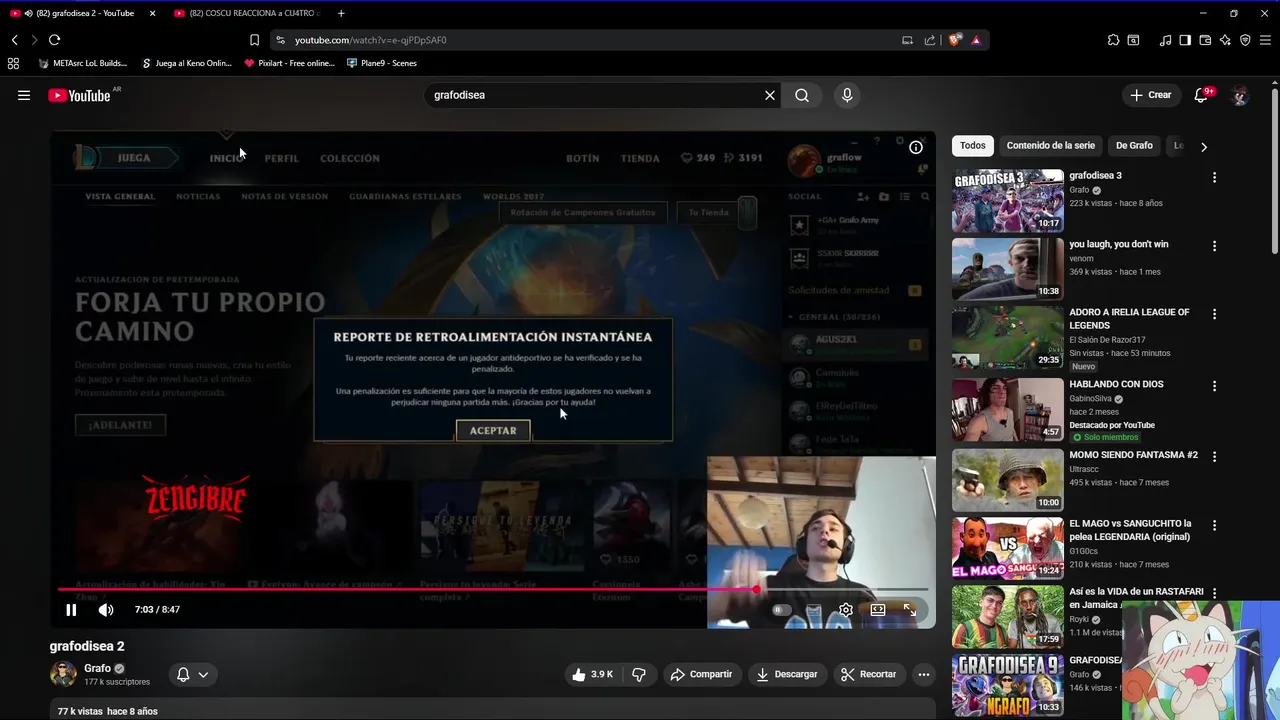Open options for ADORO A IRELIA video
This screenshot has width=1280, height=720.
click(x=1215, y=314)
